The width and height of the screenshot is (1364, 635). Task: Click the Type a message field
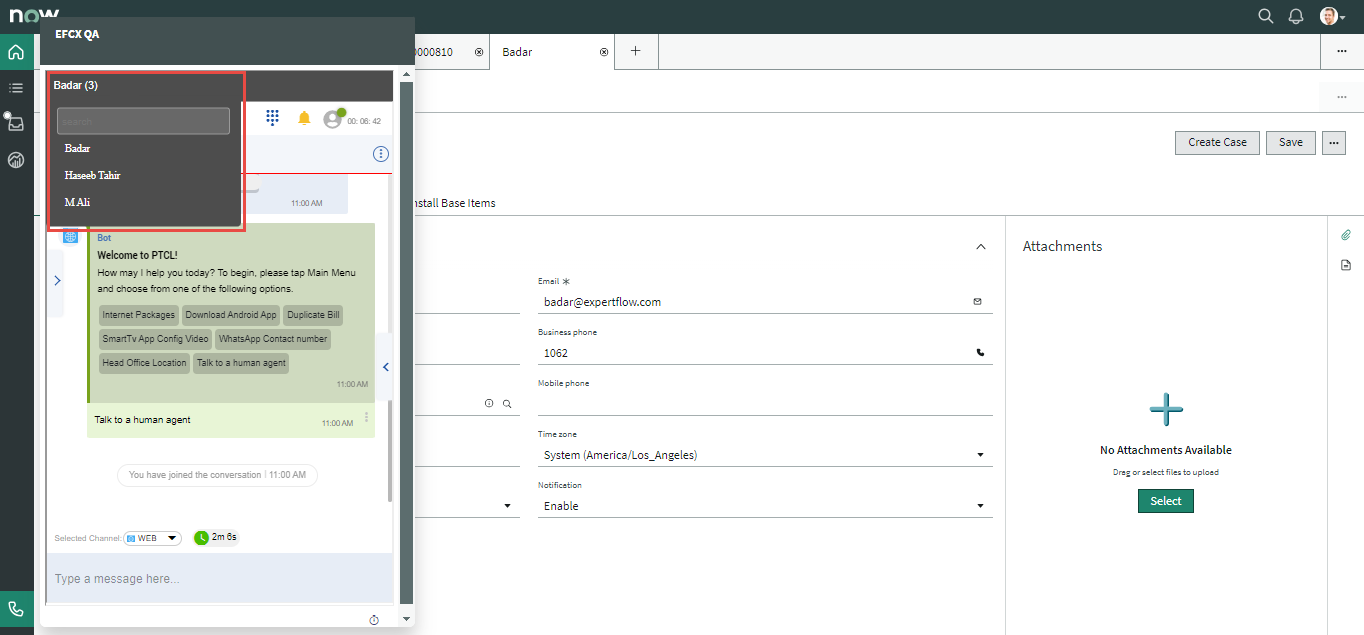point(218,579)
